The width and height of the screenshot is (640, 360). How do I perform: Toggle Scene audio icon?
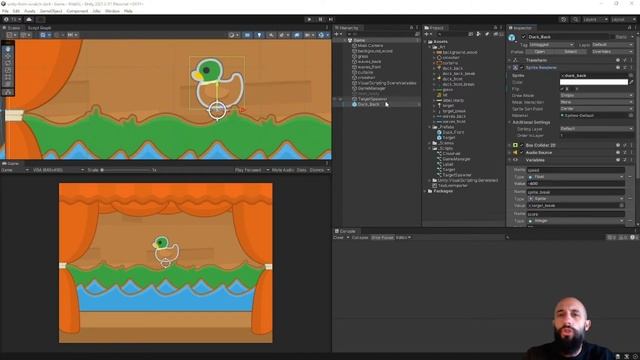pyautogui.click(x=271, y=35)
